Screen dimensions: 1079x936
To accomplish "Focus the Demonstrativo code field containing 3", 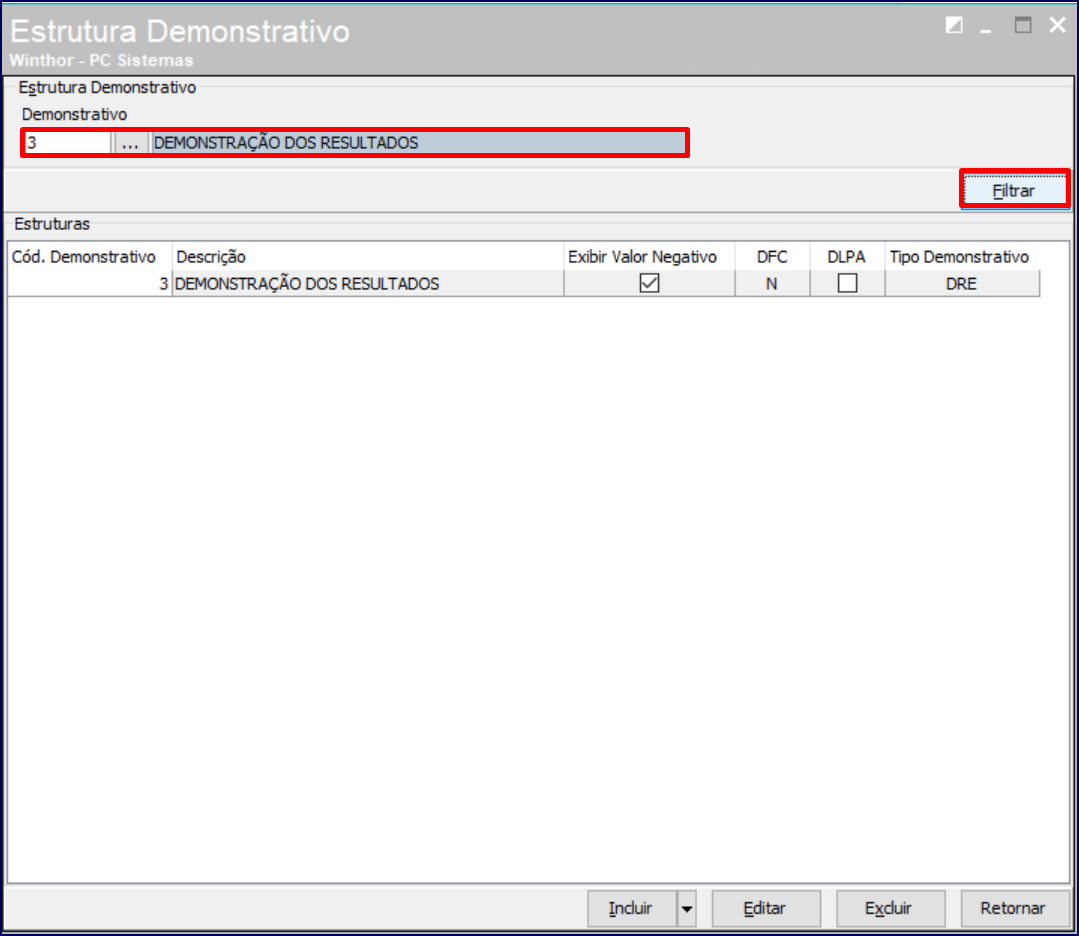I will pos(67,143).
